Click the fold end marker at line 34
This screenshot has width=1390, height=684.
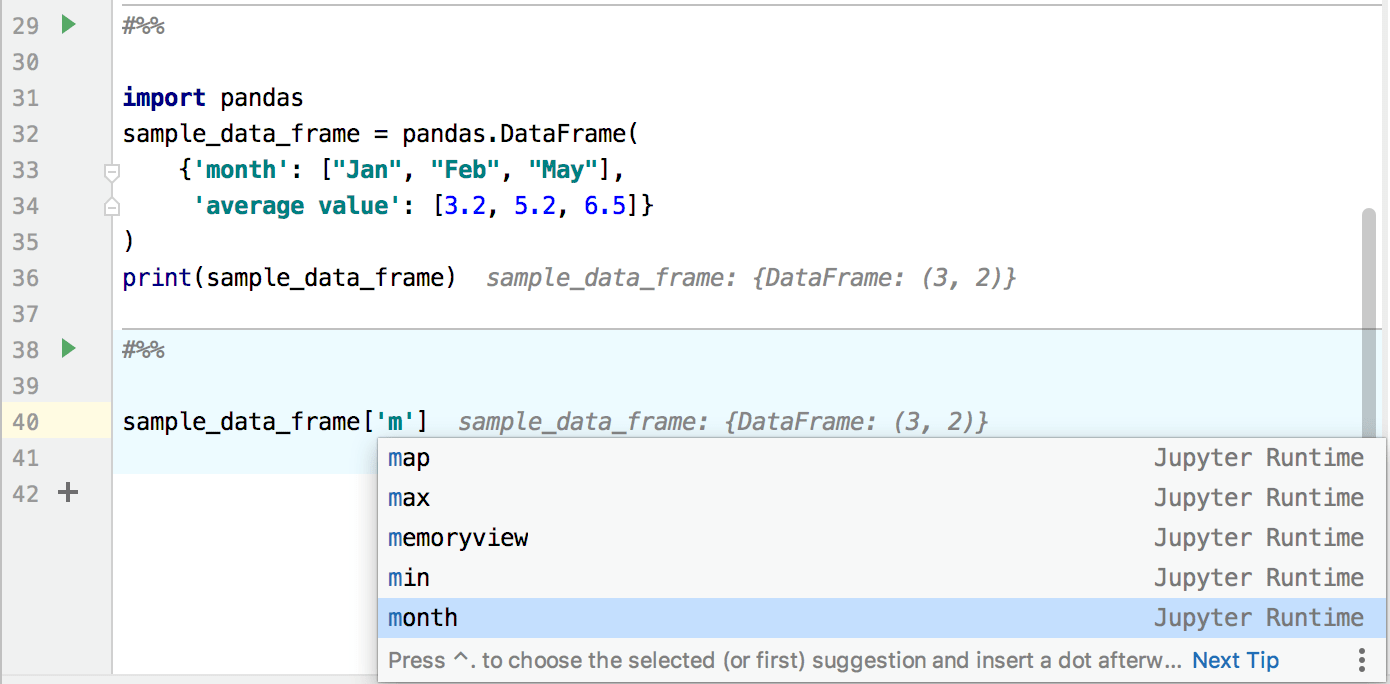pyautogui.click(x=111, y=207)
